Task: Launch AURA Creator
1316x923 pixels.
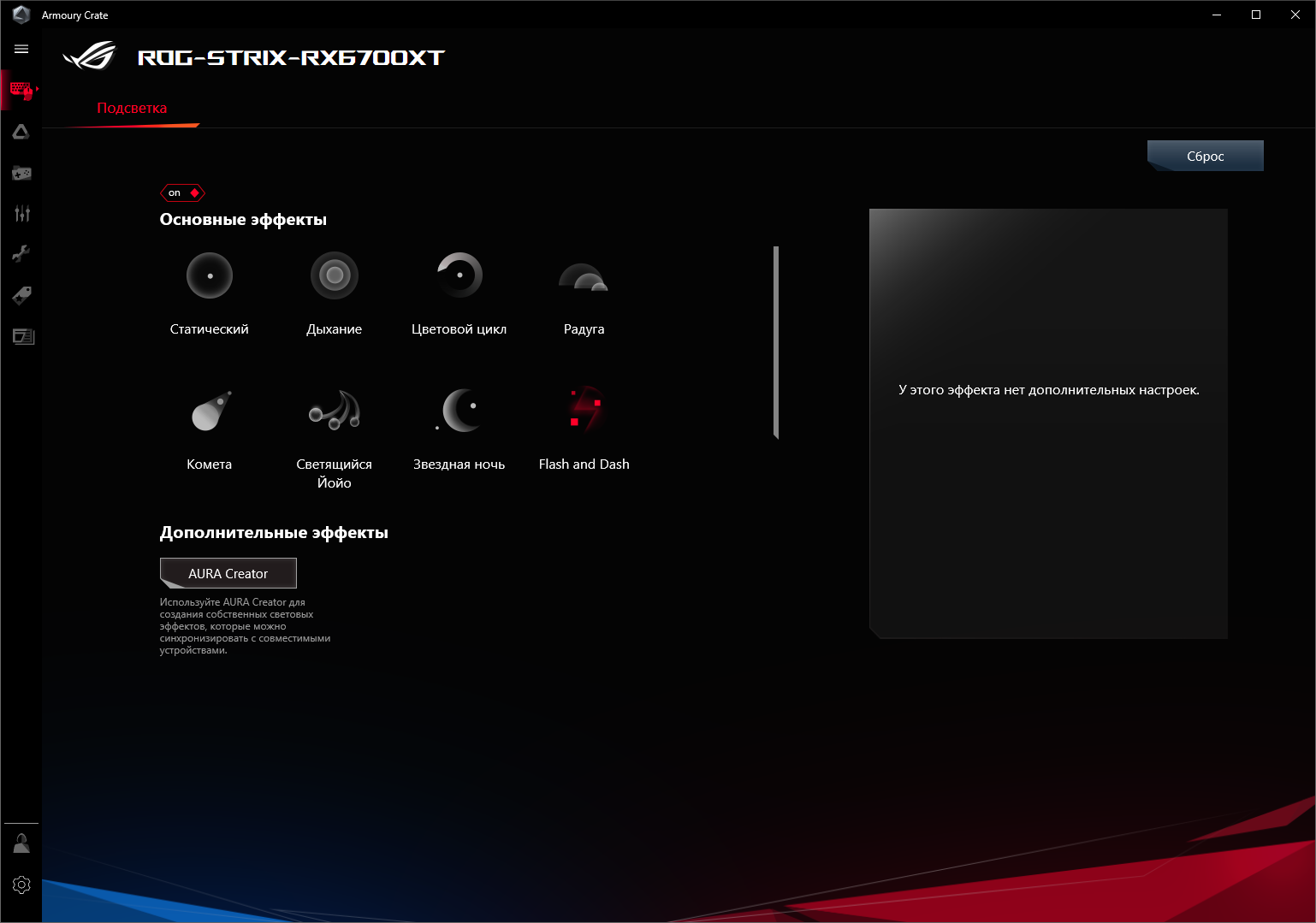Action: click(228, 573)
